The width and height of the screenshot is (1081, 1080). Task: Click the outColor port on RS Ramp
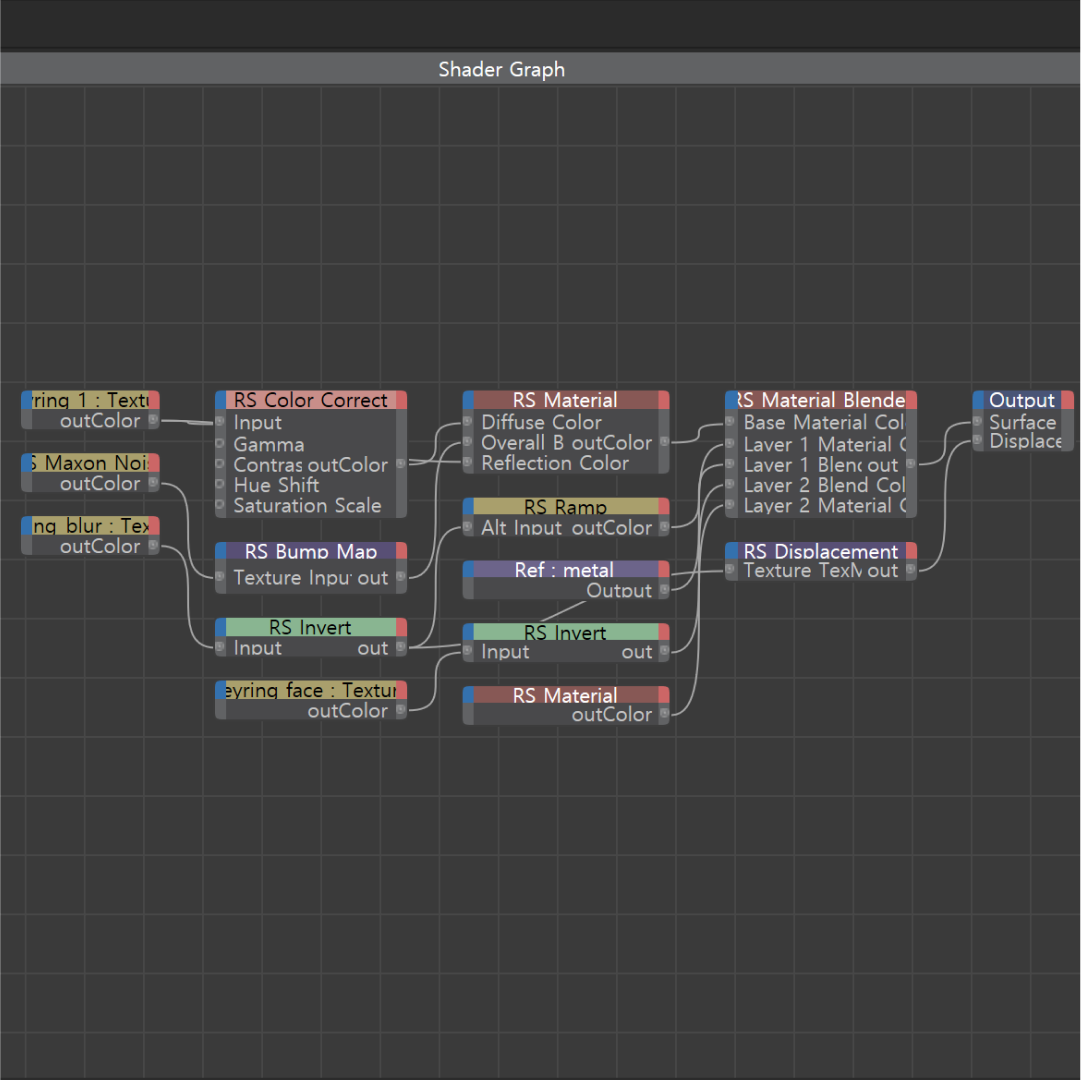point(665,527)
